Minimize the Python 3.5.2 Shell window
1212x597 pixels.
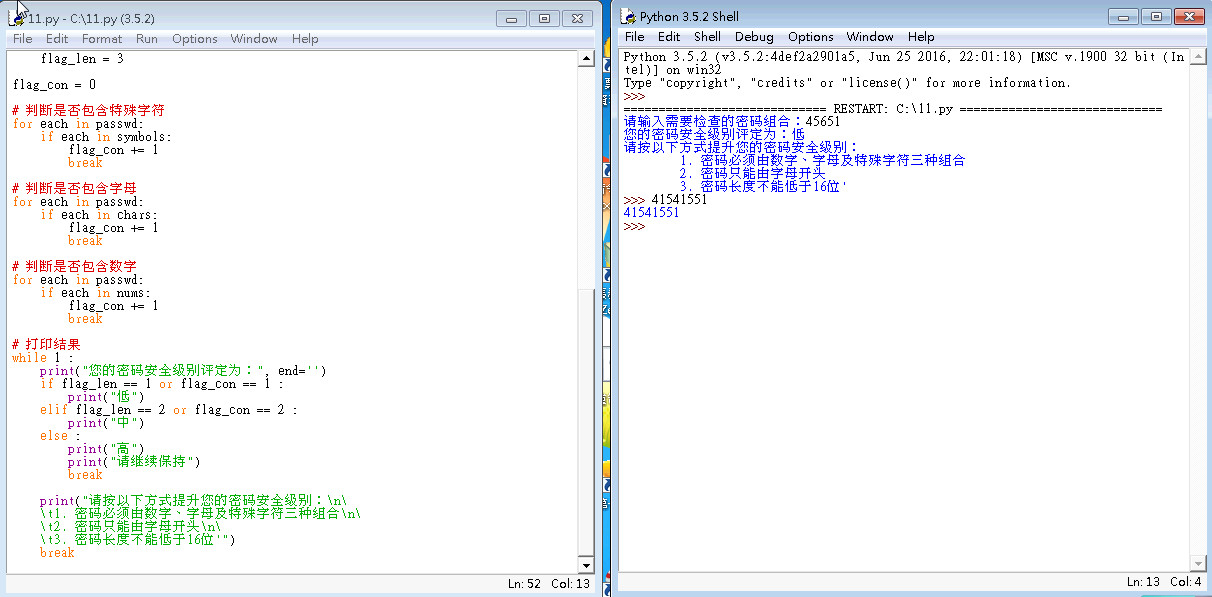pos(1124,17)
